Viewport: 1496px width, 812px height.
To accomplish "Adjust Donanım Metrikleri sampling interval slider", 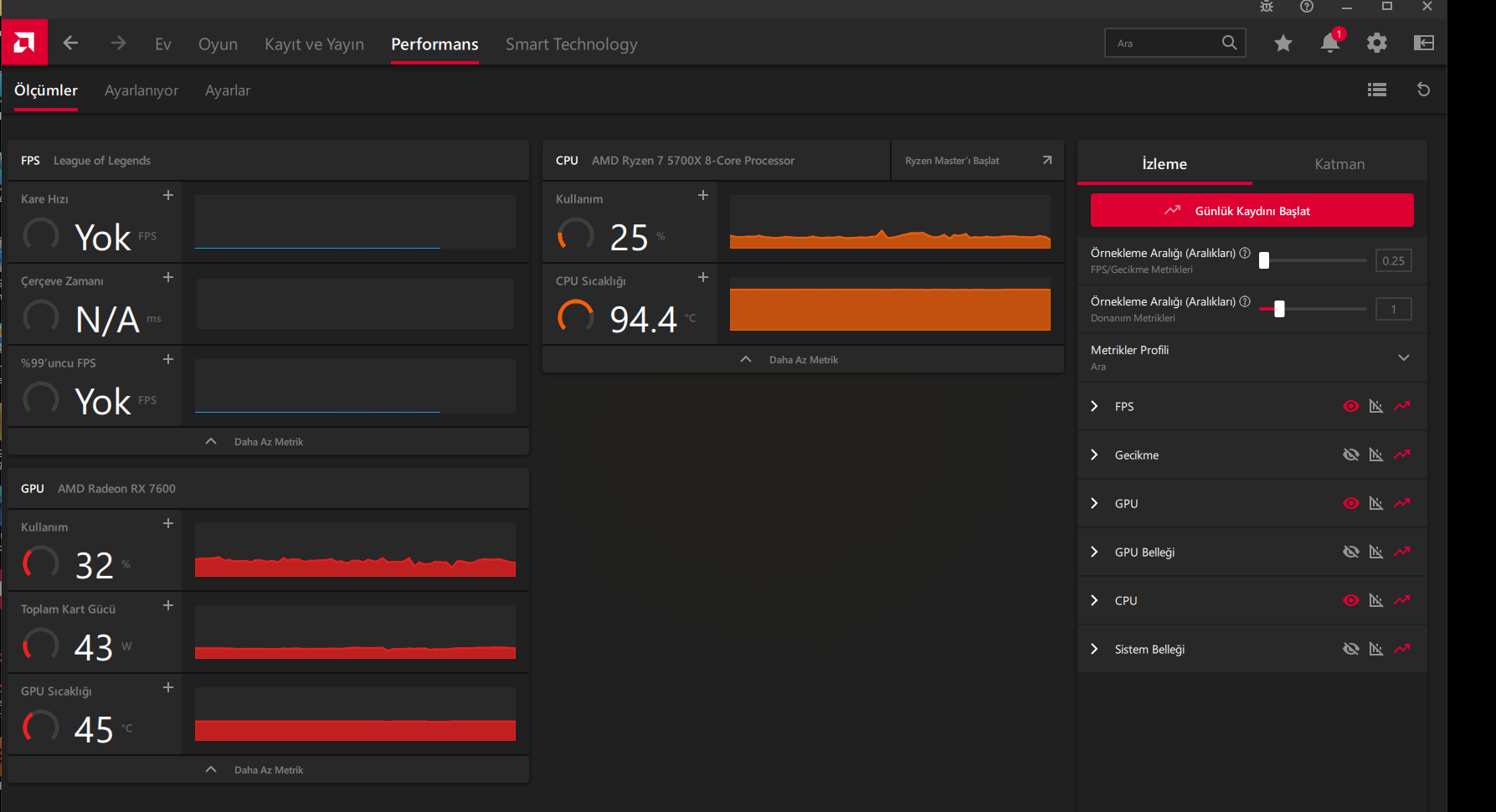I will (1312, 309).
